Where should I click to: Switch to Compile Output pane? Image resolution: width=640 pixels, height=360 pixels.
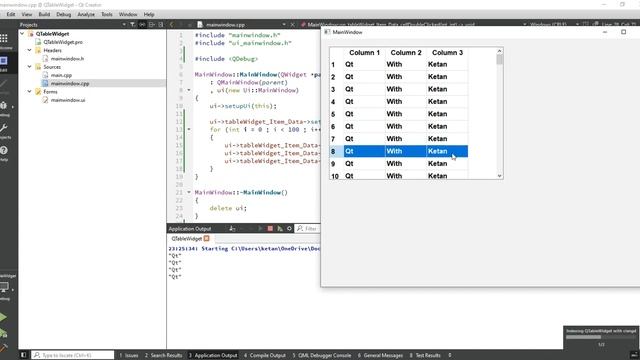tap(265, 355)
